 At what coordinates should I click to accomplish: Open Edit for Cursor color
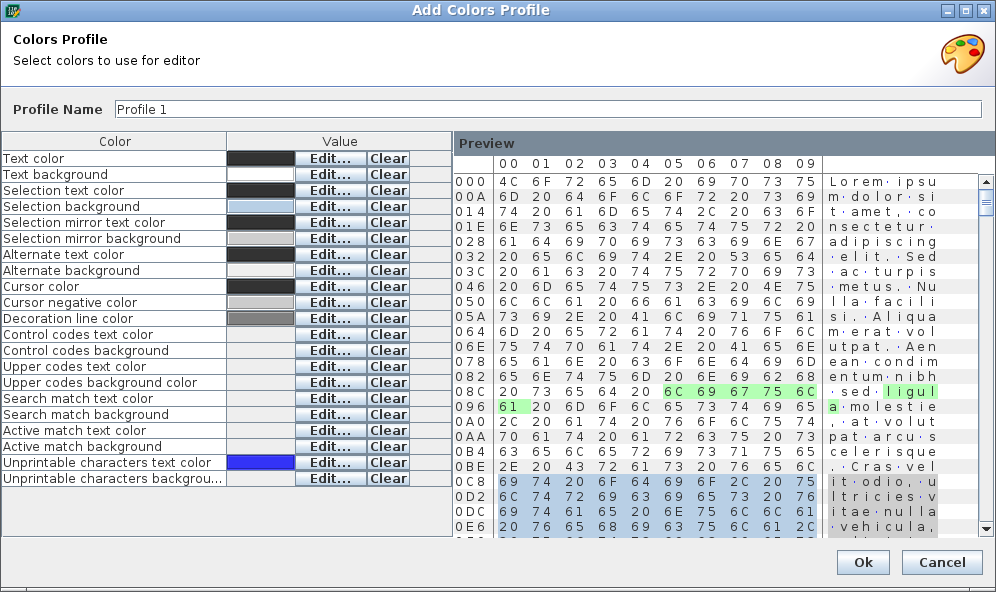click(330, 286)
